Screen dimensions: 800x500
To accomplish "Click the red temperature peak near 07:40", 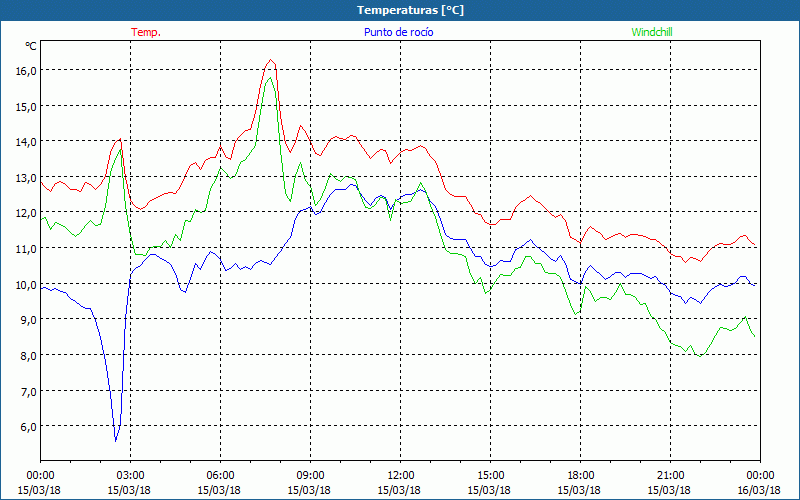I will [x=270, y=60].
